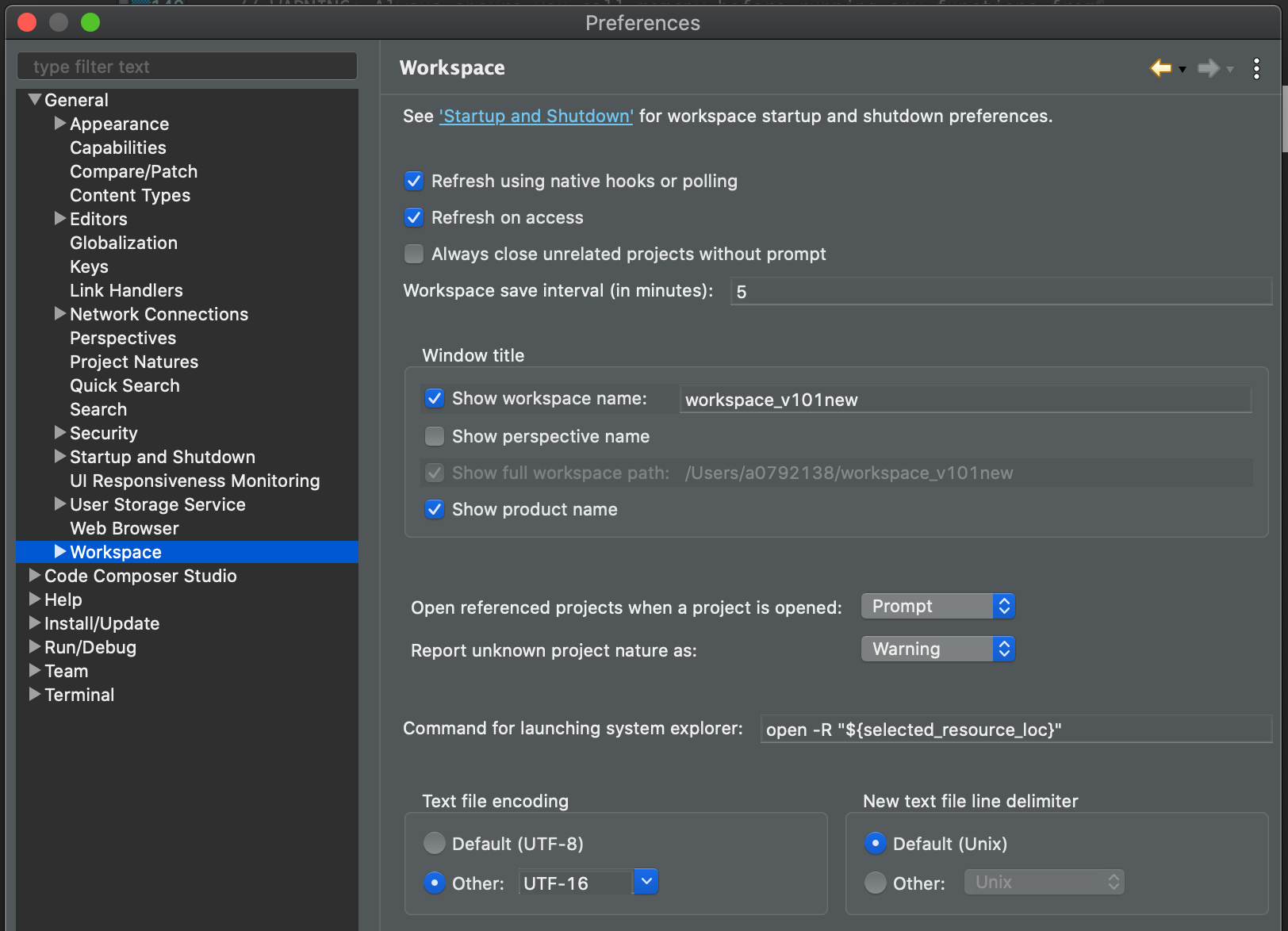Select Keys preference page
The width and height of the screenshot is (1288, 931).
89,266
